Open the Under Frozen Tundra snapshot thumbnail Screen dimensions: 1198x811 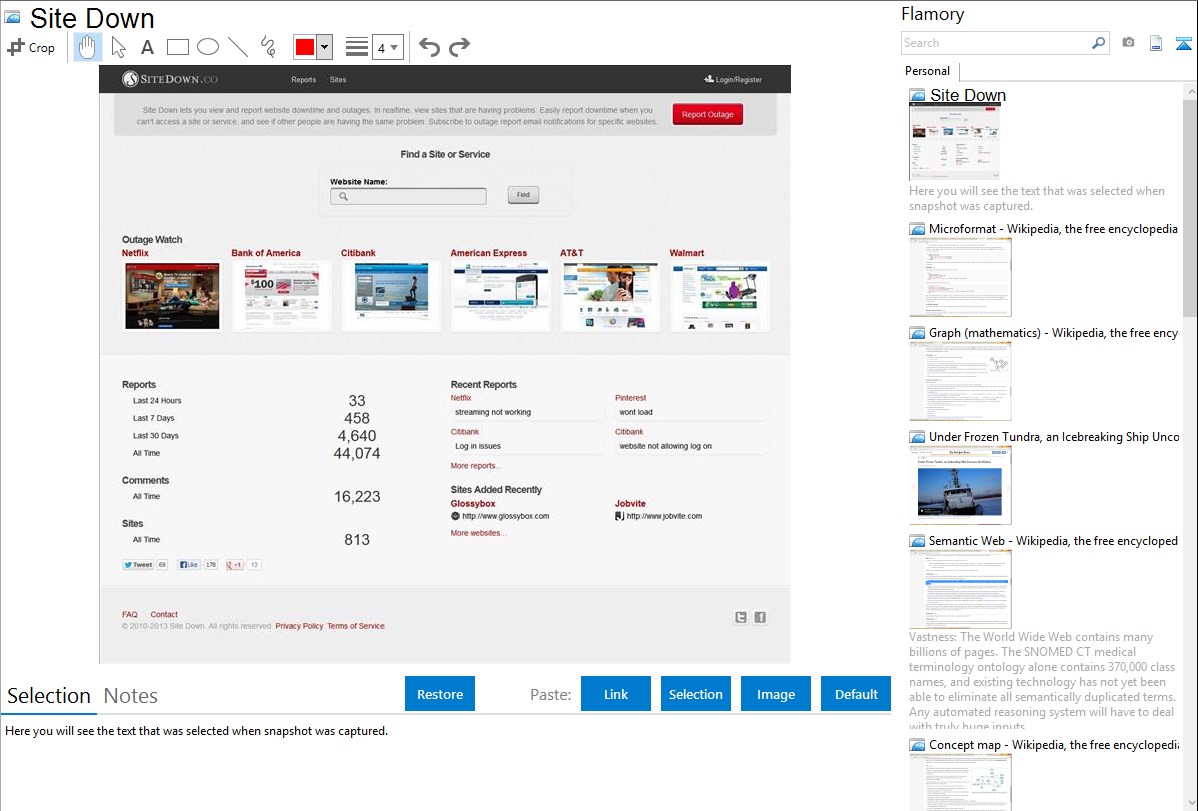click(960, 485)
